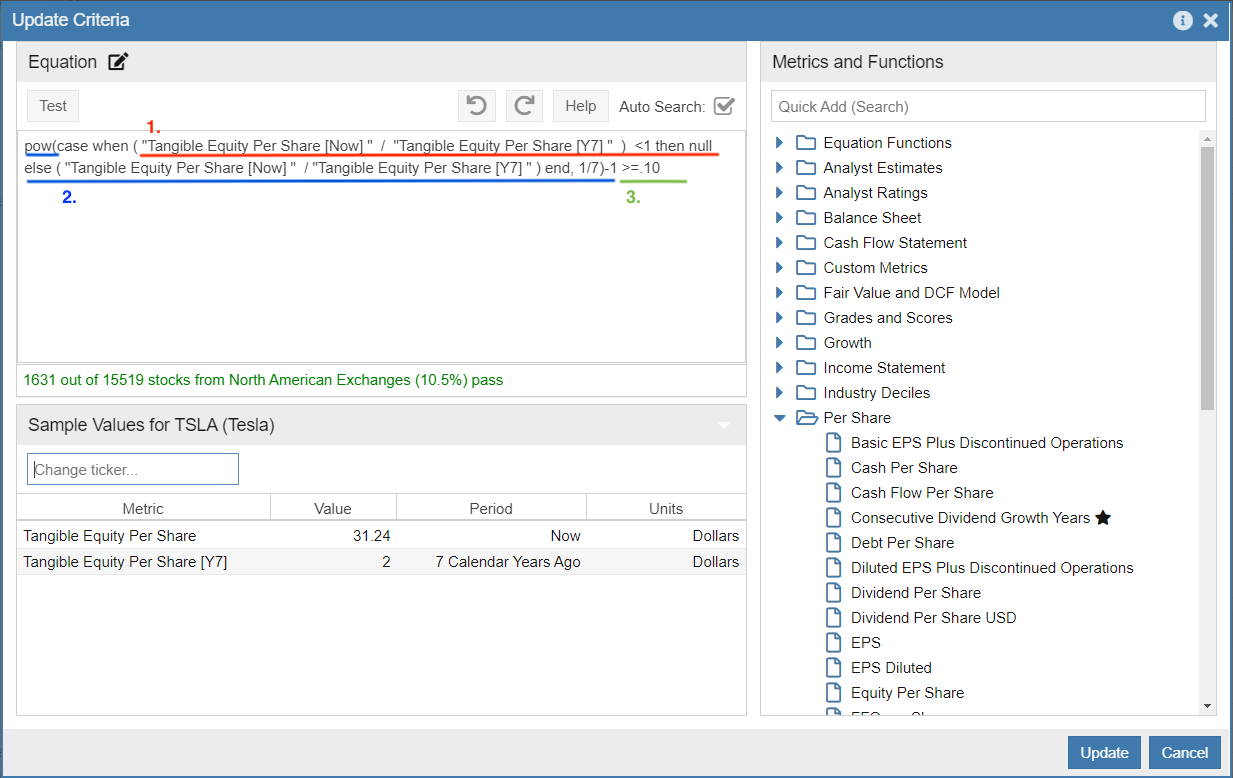Click the Cancel button
Screen dimensions: 1233x778
(x=1185, y=752)
